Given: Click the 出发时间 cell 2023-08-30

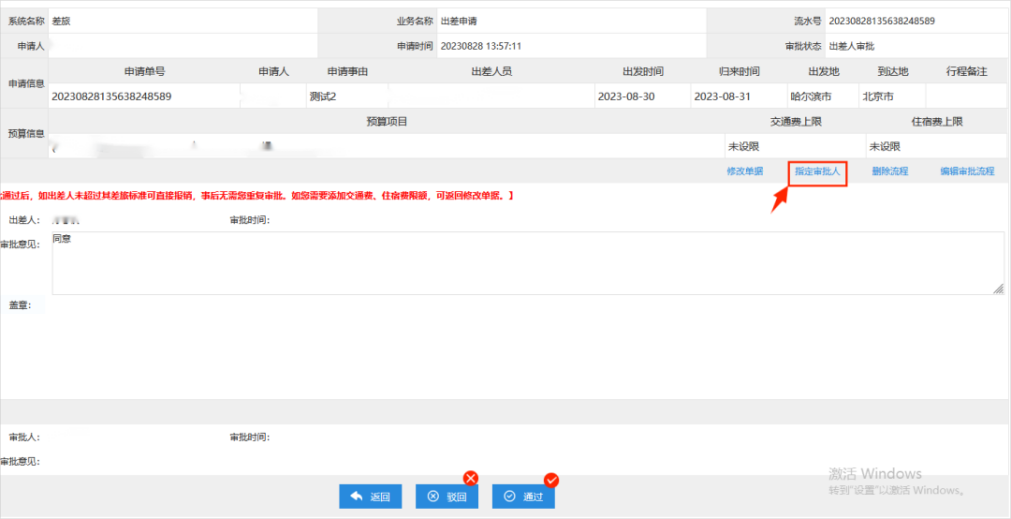Looking at the screenshot, I should point(626,97).
